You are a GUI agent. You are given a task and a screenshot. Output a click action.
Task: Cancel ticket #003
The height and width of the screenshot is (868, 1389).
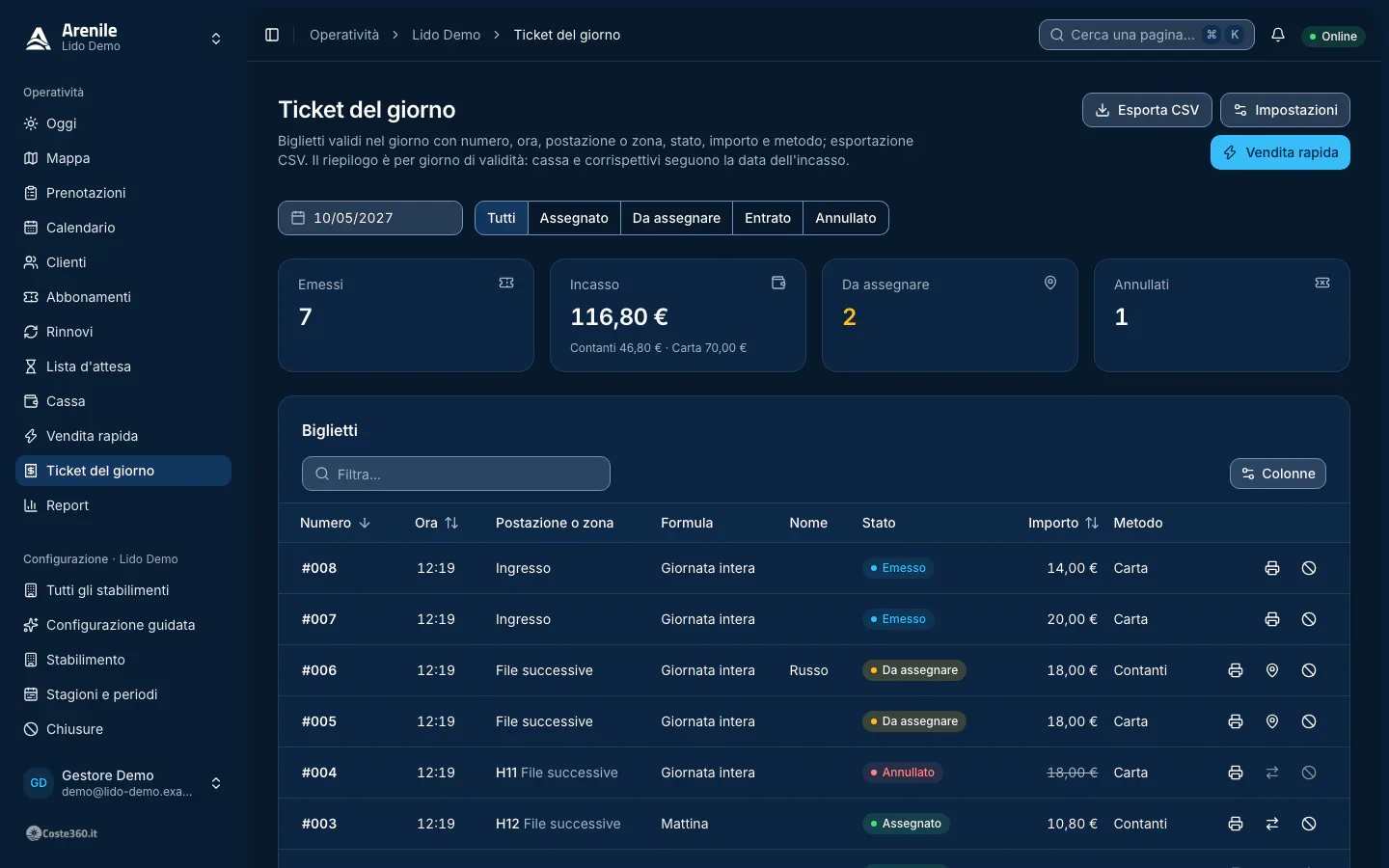[1309, 824]
